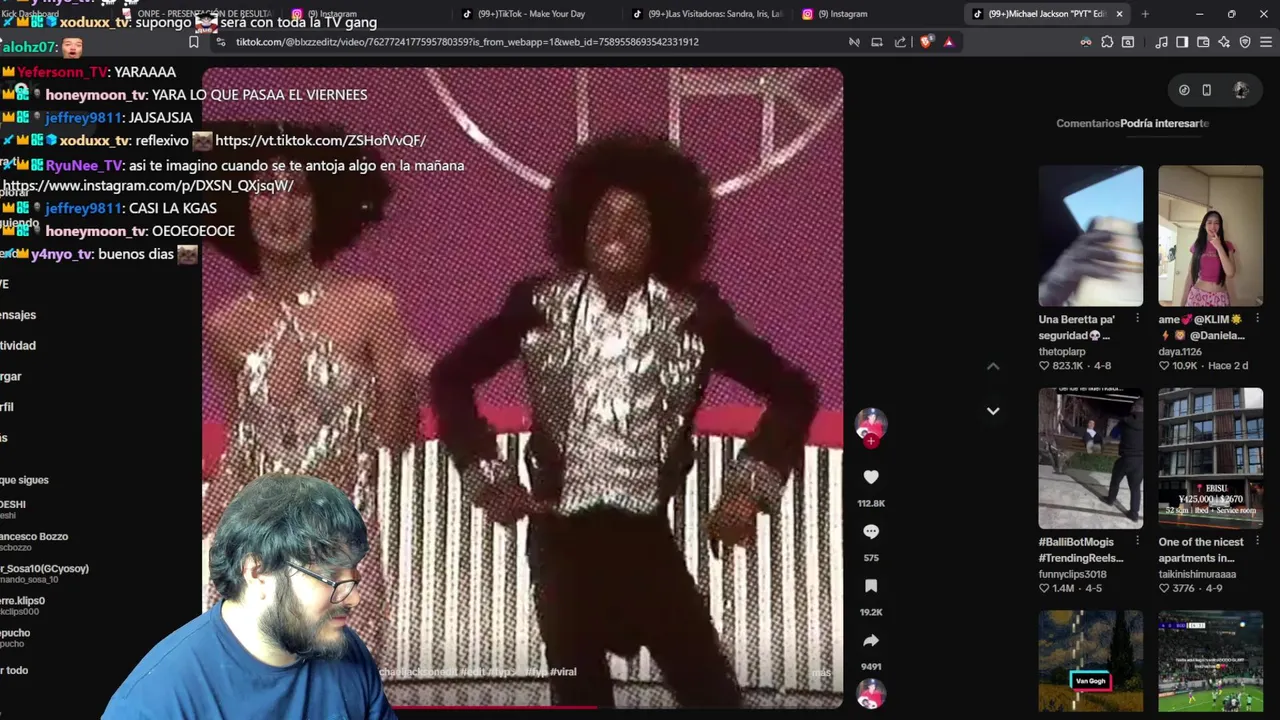1280x720 pixels.
Task: Click the VPN shield icon
Action: point(1245,42)
